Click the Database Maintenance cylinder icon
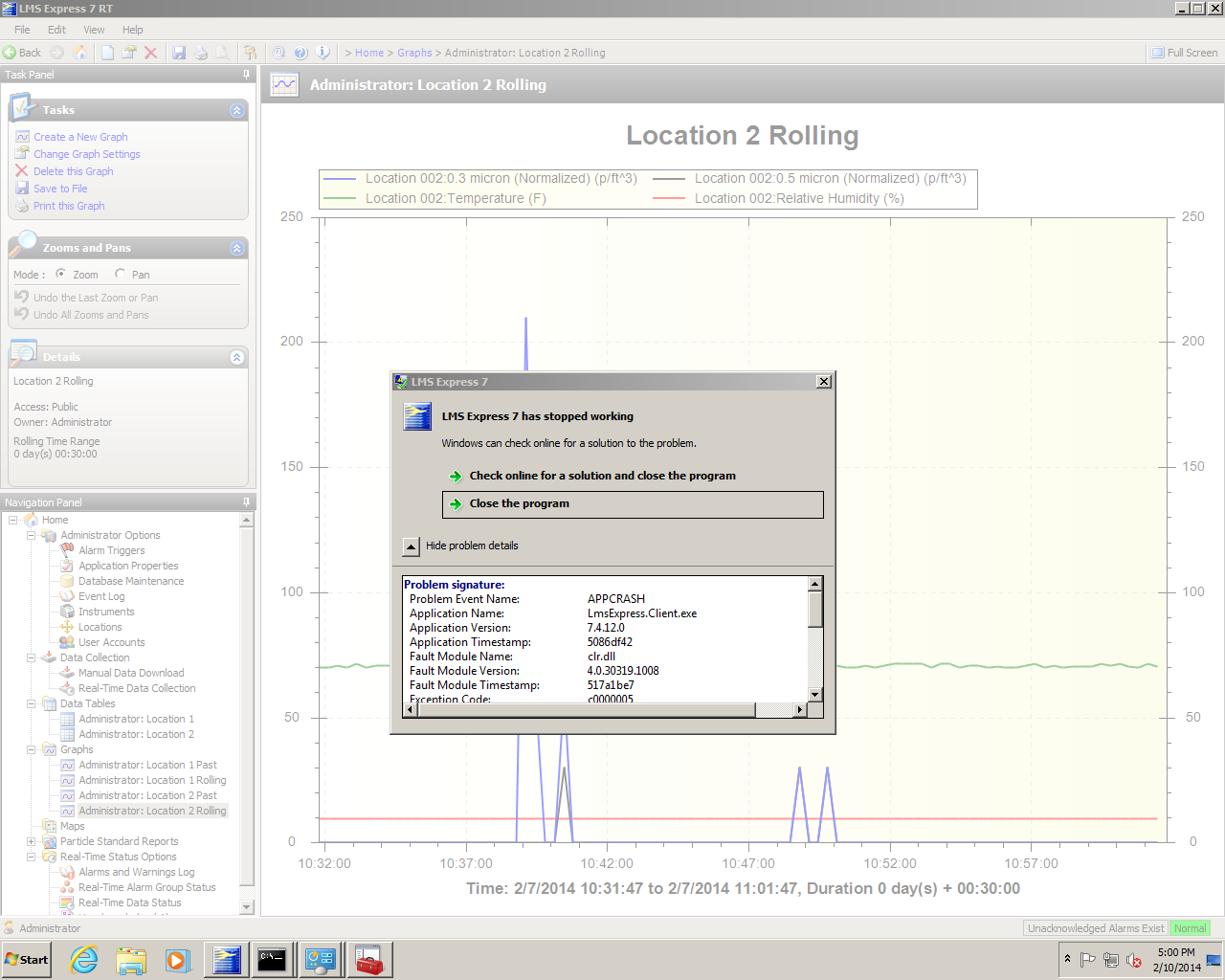This screenshot has width=1225, height=980. click(67, 581)
